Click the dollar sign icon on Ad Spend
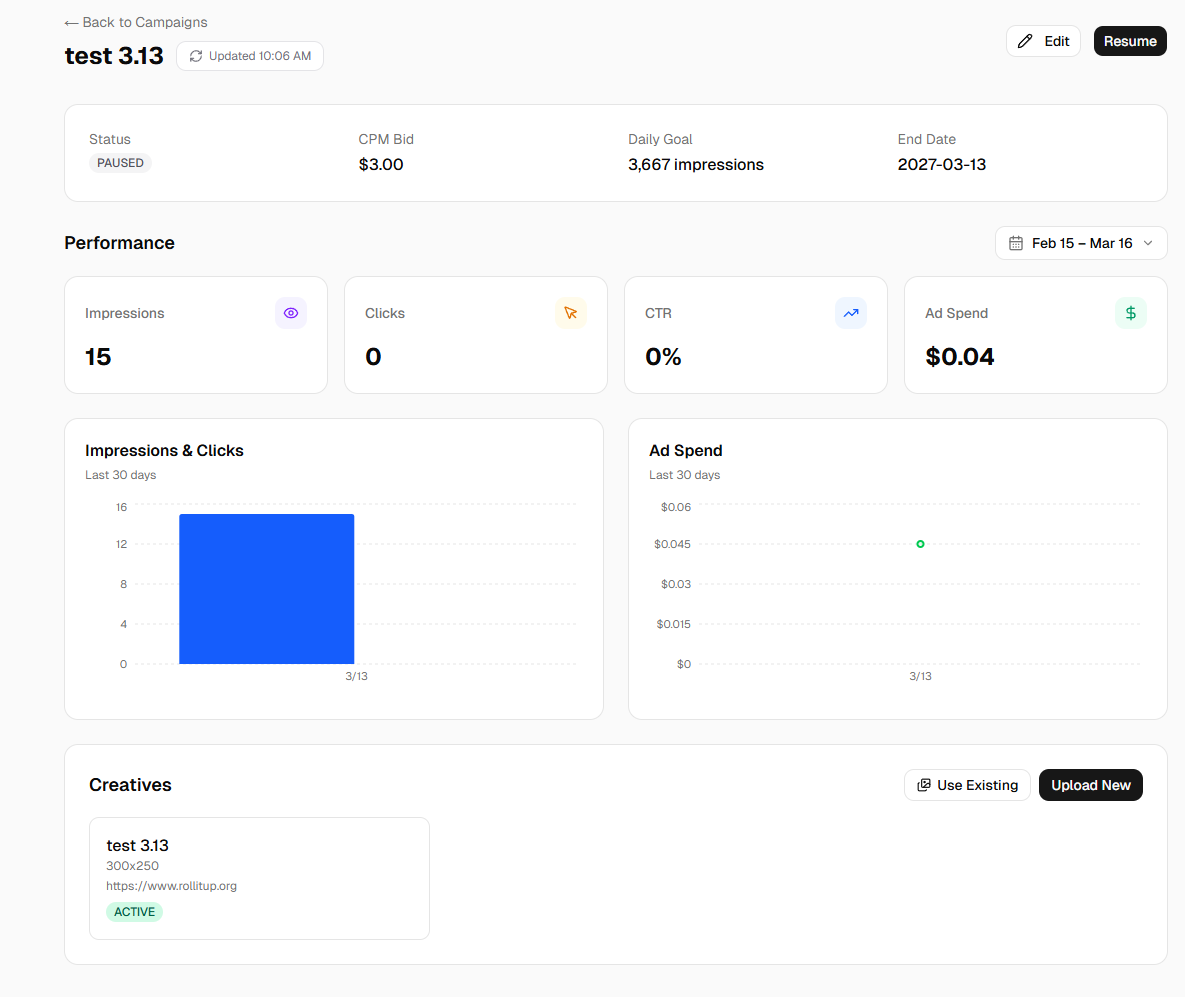Screen dimensions: 1185x997 point(1131,313)
